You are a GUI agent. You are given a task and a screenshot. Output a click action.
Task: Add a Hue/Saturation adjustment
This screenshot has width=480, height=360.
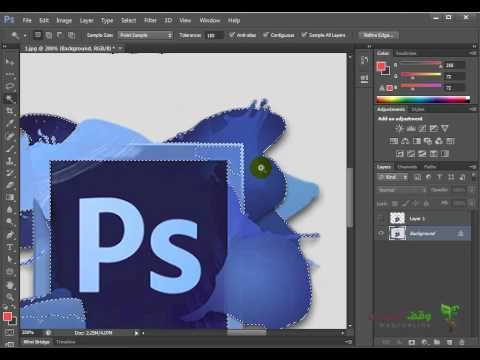(x=394, y=141)
